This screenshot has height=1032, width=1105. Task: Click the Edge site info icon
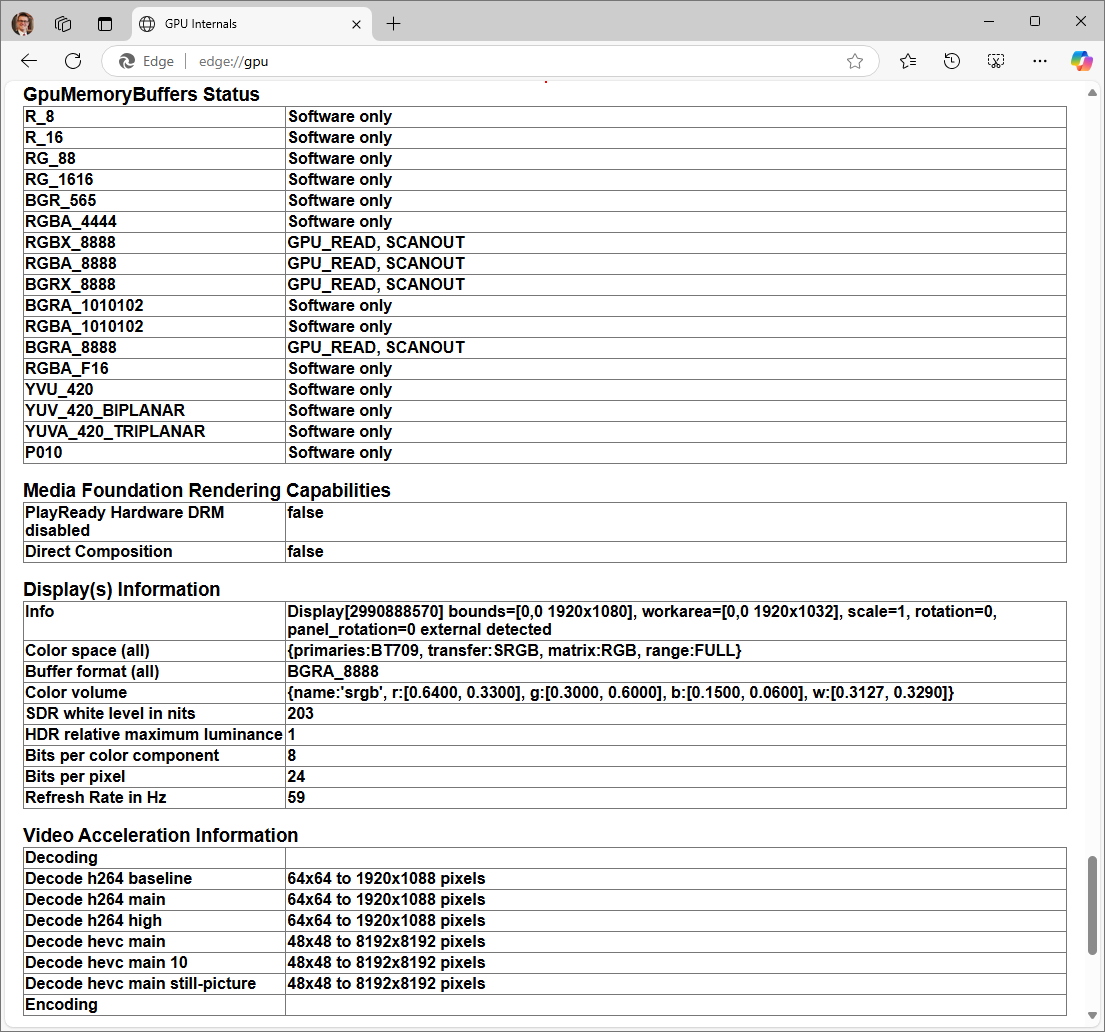tap(146, 61)
